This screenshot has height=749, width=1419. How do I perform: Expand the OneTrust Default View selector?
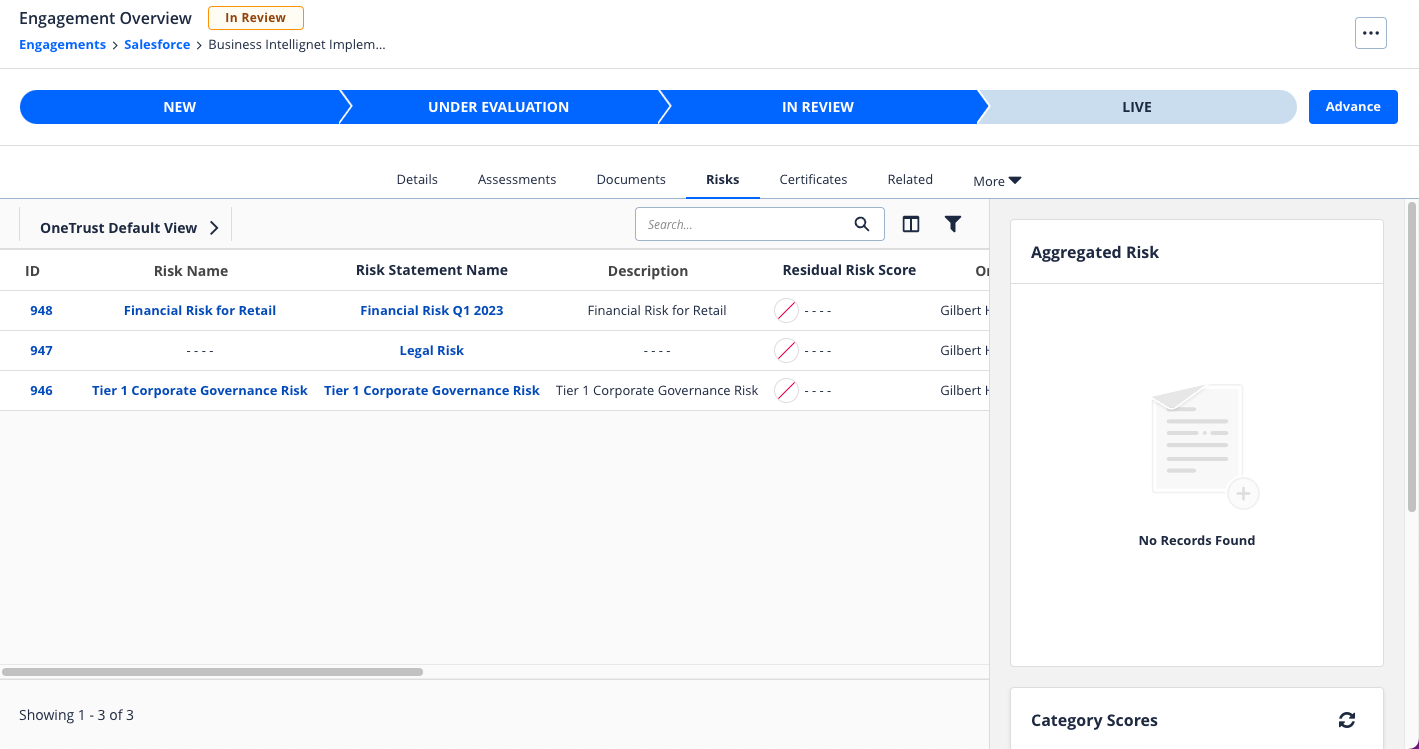coord(213,227)
